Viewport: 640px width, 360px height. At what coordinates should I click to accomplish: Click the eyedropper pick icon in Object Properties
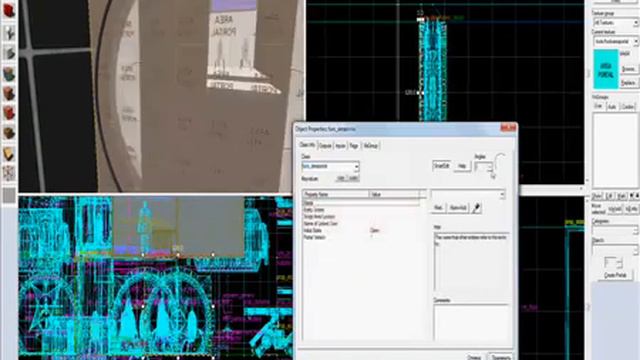click(476, 208)
